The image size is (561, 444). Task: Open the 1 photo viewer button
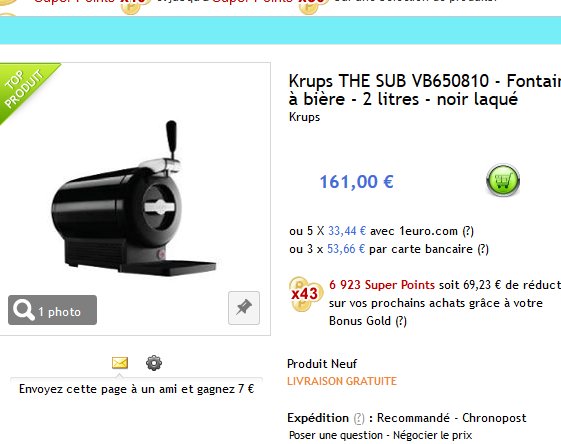point(52,310)
